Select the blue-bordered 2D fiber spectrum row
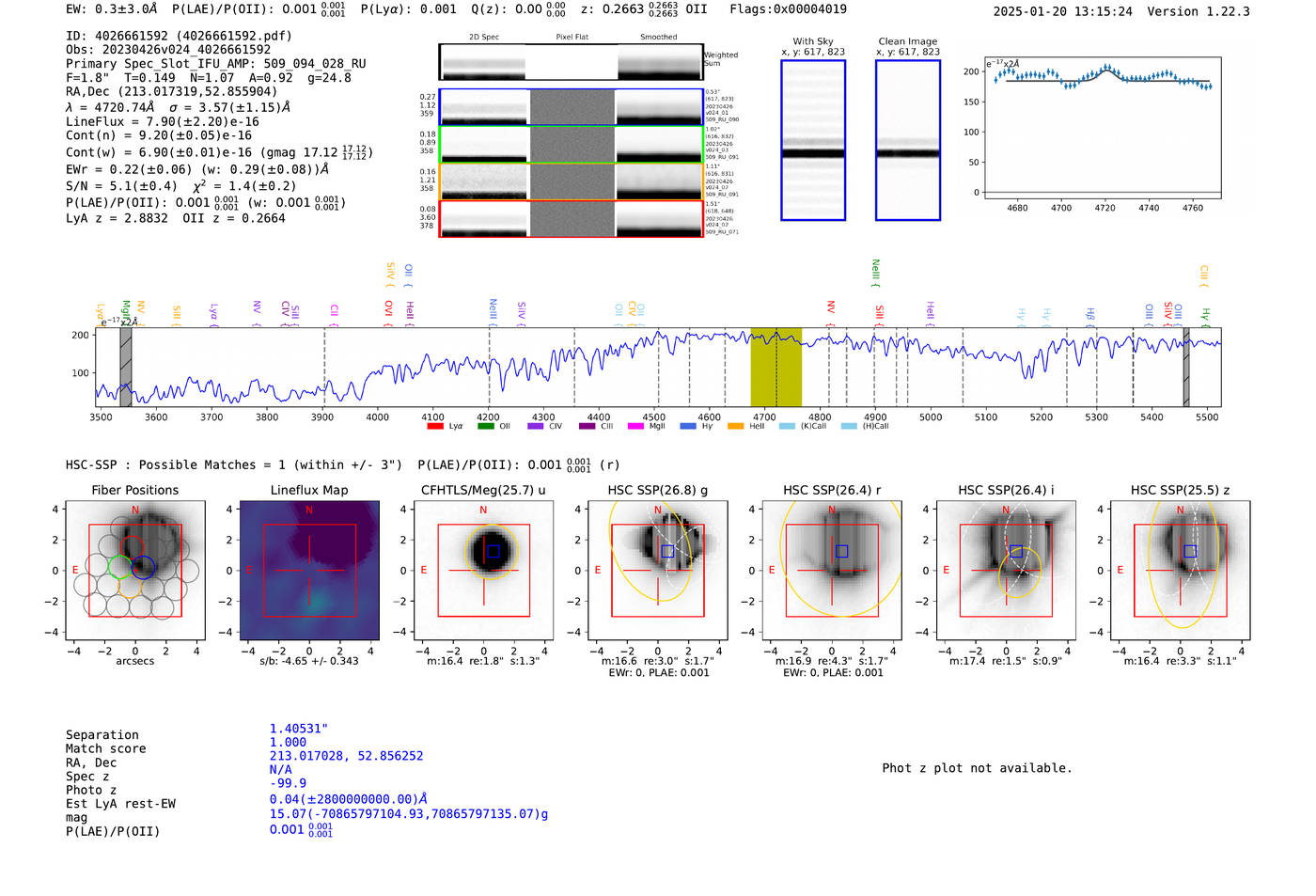 click(572, 107)
